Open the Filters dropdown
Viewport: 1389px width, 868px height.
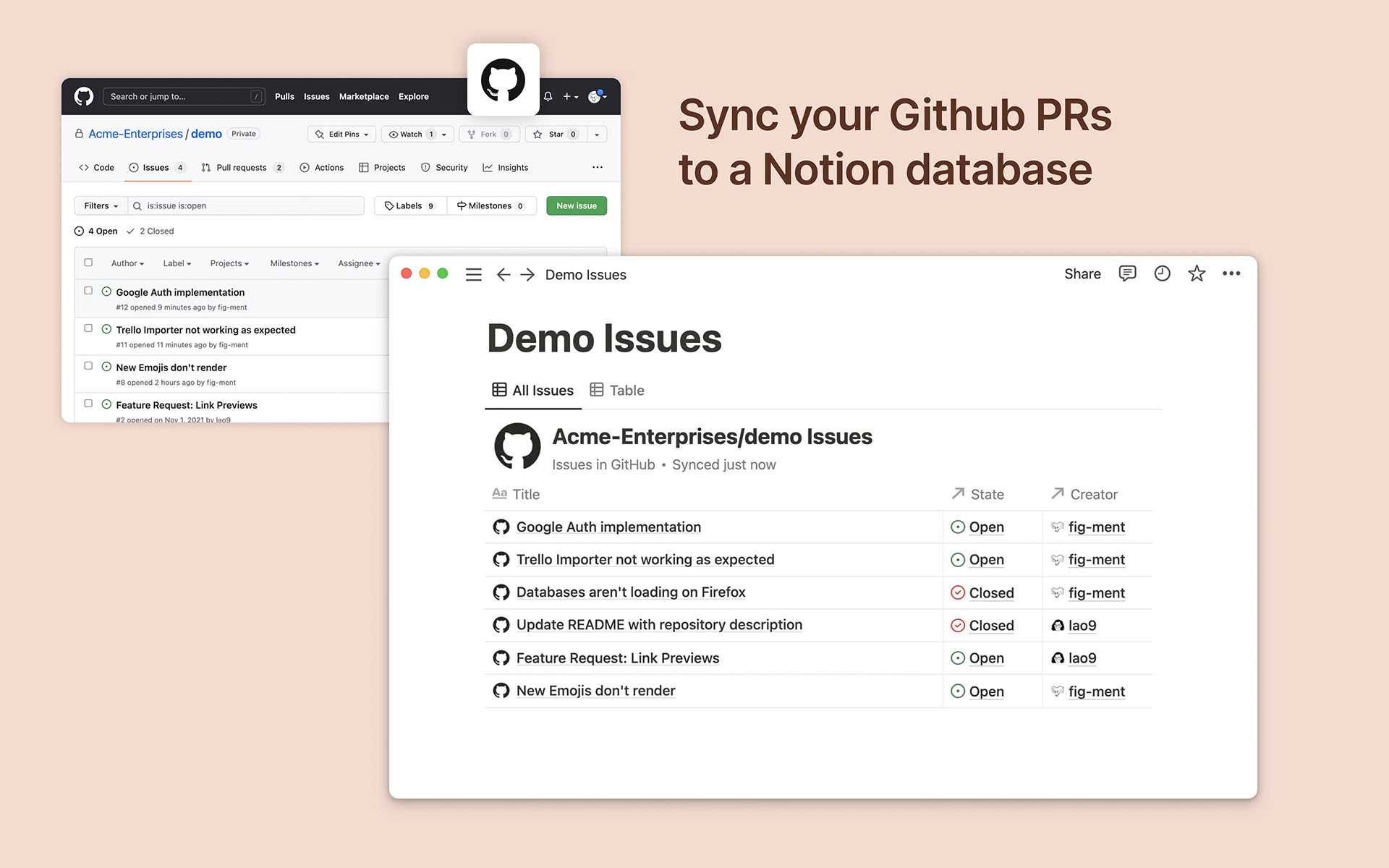pyautogui.click(x=101, y=205)
